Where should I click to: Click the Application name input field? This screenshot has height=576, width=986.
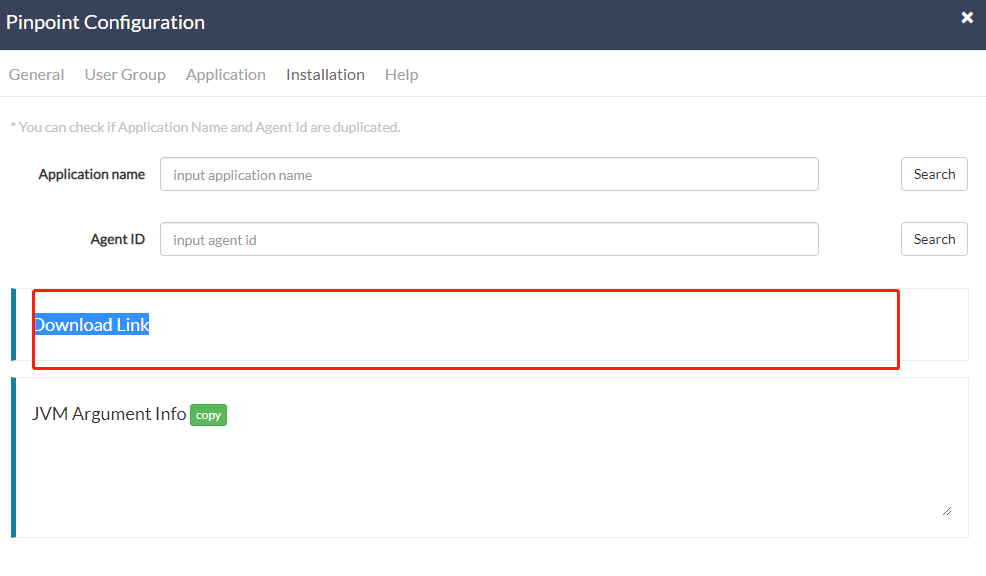489,174
